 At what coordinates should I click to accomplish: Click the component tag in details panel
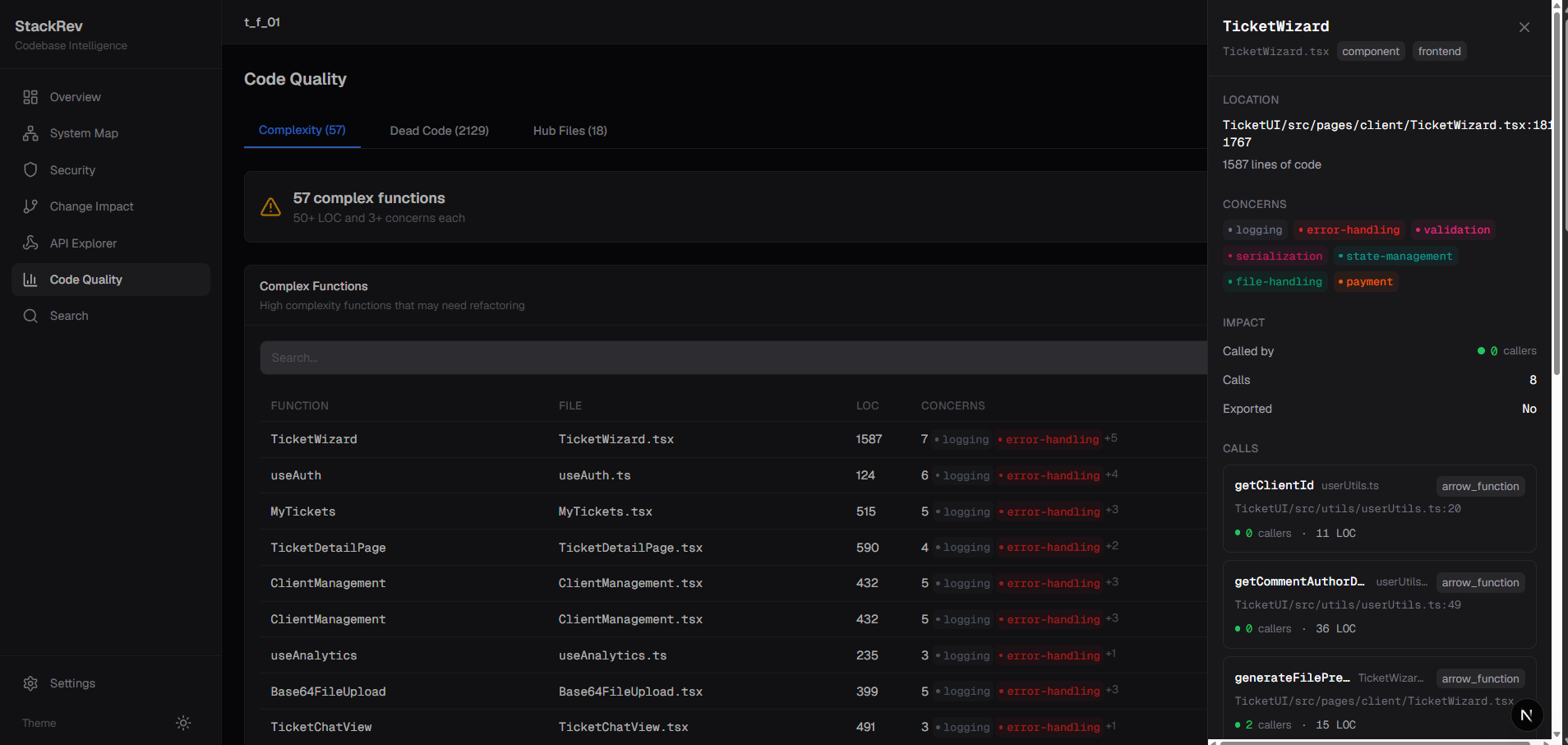pos(1371,51)
